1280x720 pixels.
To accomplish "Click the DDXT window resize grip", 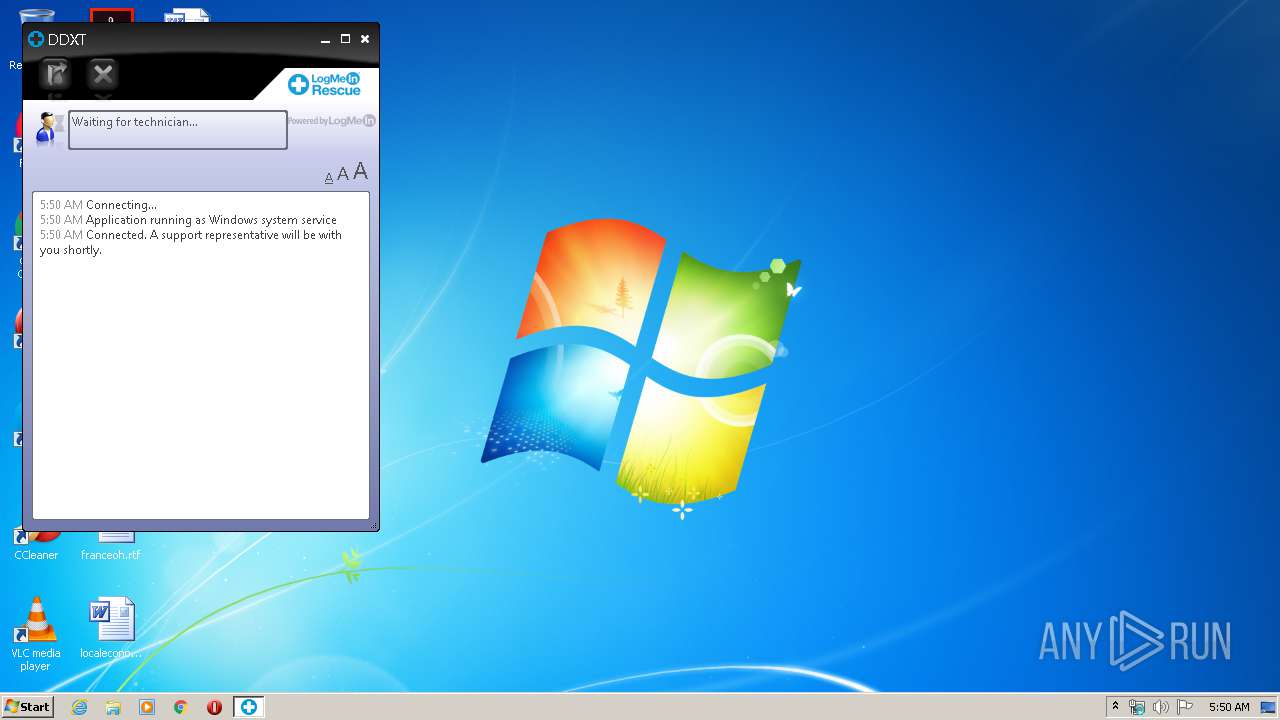I will click(373, 525).
